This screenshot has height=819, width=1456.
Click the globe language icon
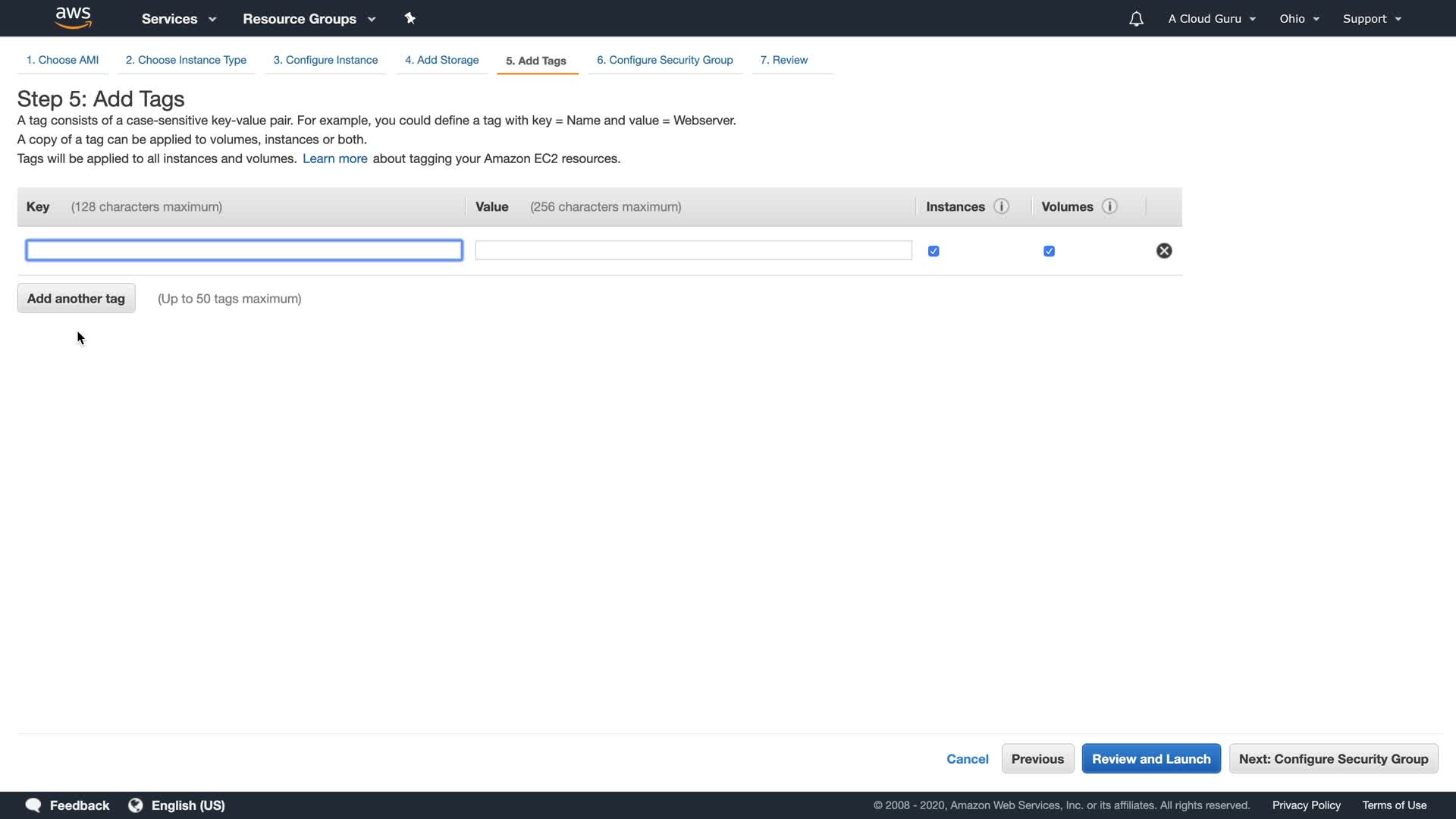[136, 805]
